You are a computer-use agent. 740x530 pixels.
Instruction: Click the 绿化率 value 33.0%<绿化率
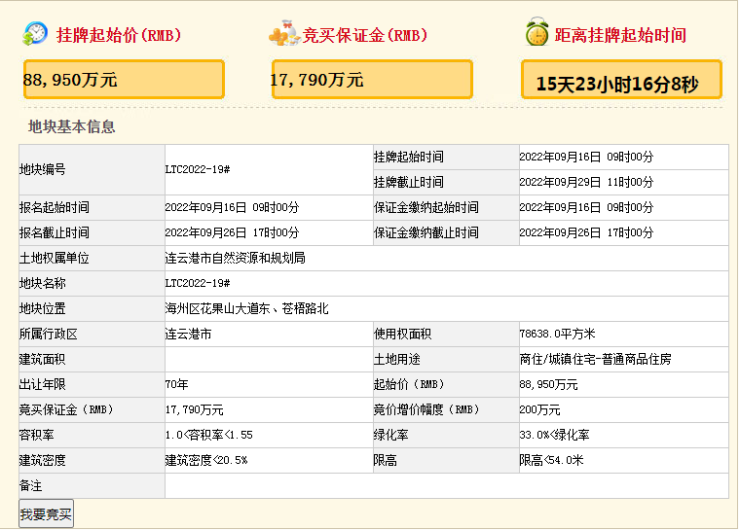click(x=554, y=435)
